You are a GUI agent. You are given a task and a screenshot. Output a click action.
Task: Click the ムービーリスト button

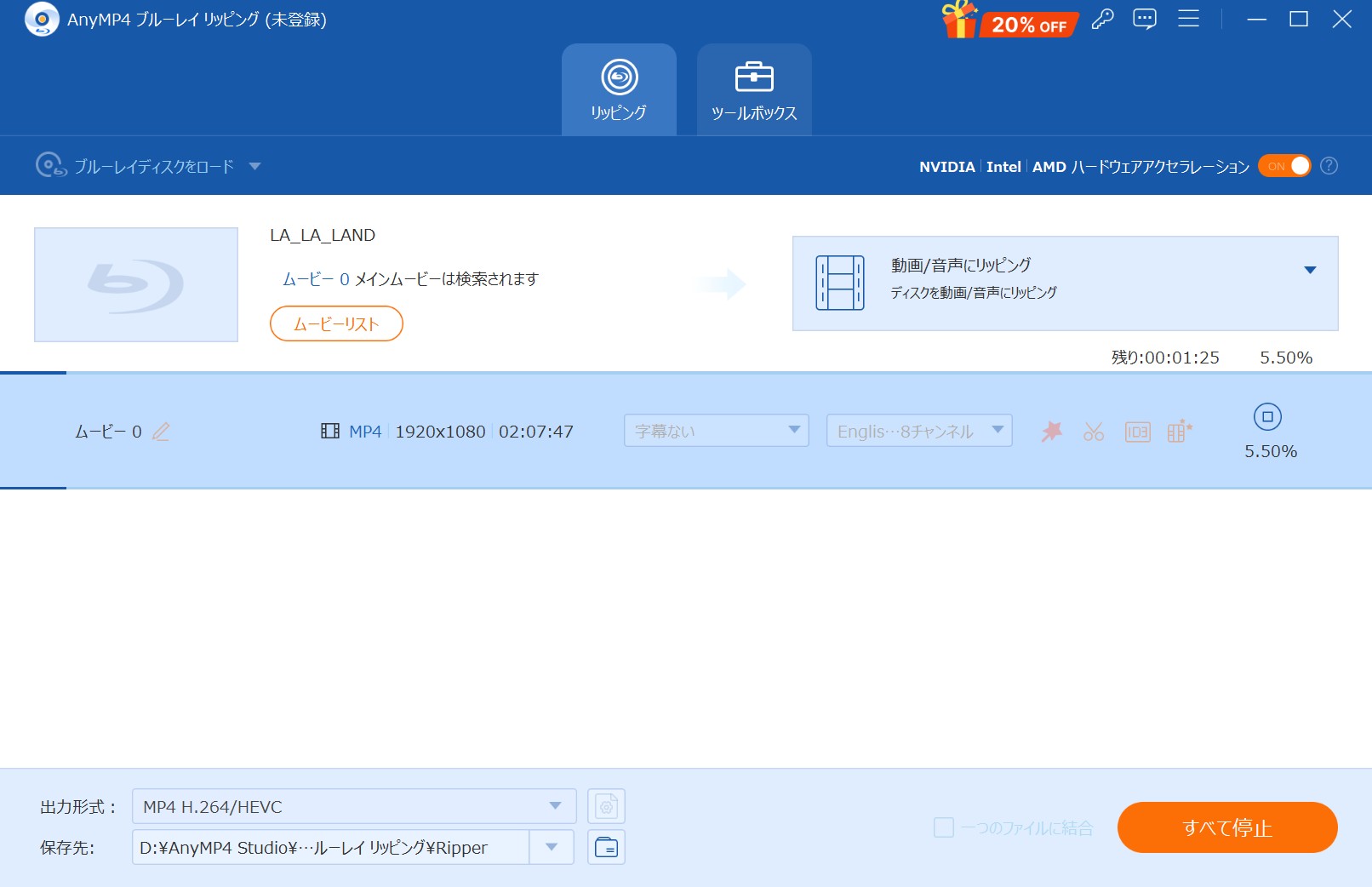point(336,323)
